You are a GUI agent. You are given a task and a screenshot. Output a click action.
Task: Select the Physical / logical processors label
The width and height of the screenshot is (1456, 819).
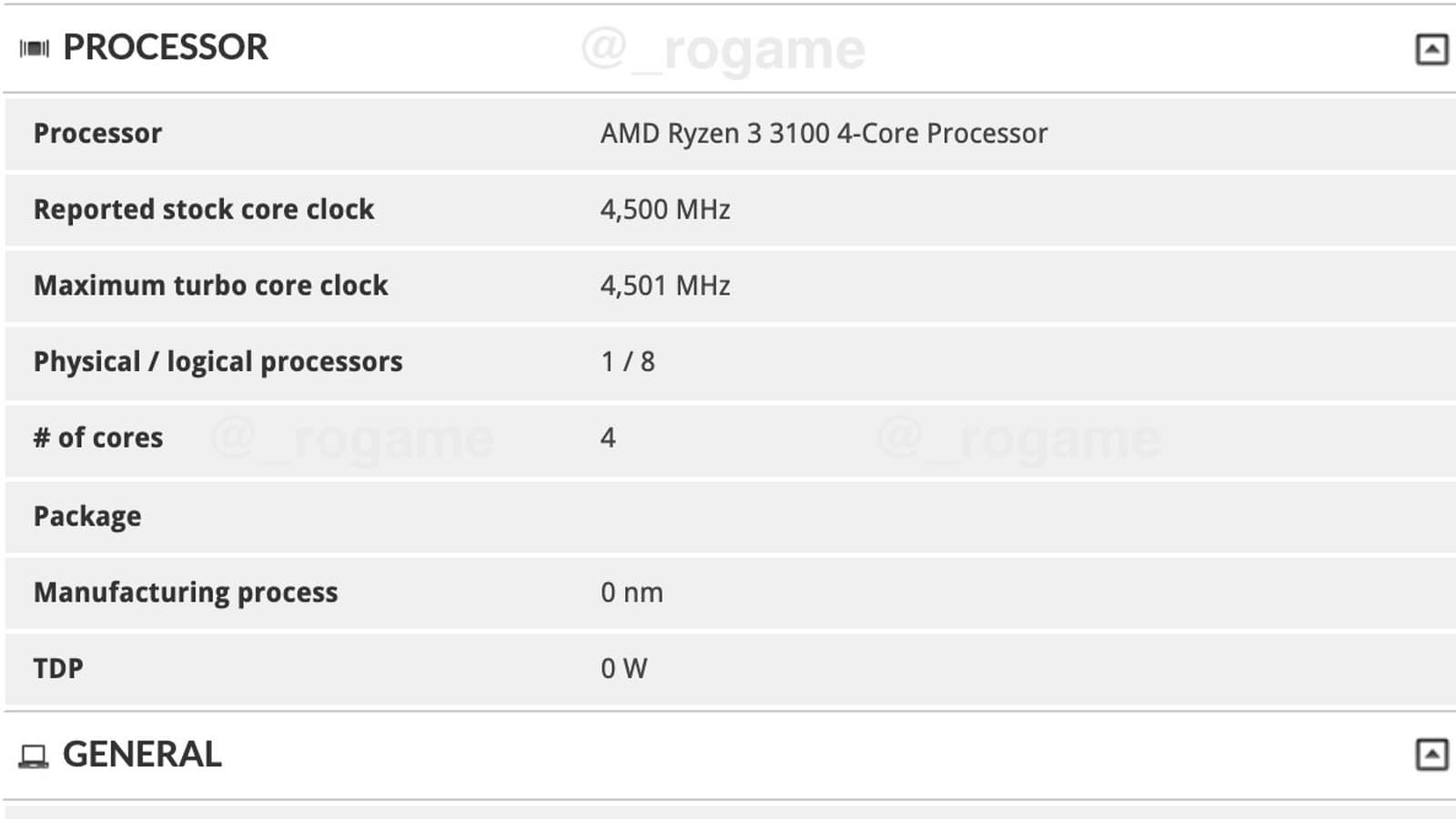(217, 361)
